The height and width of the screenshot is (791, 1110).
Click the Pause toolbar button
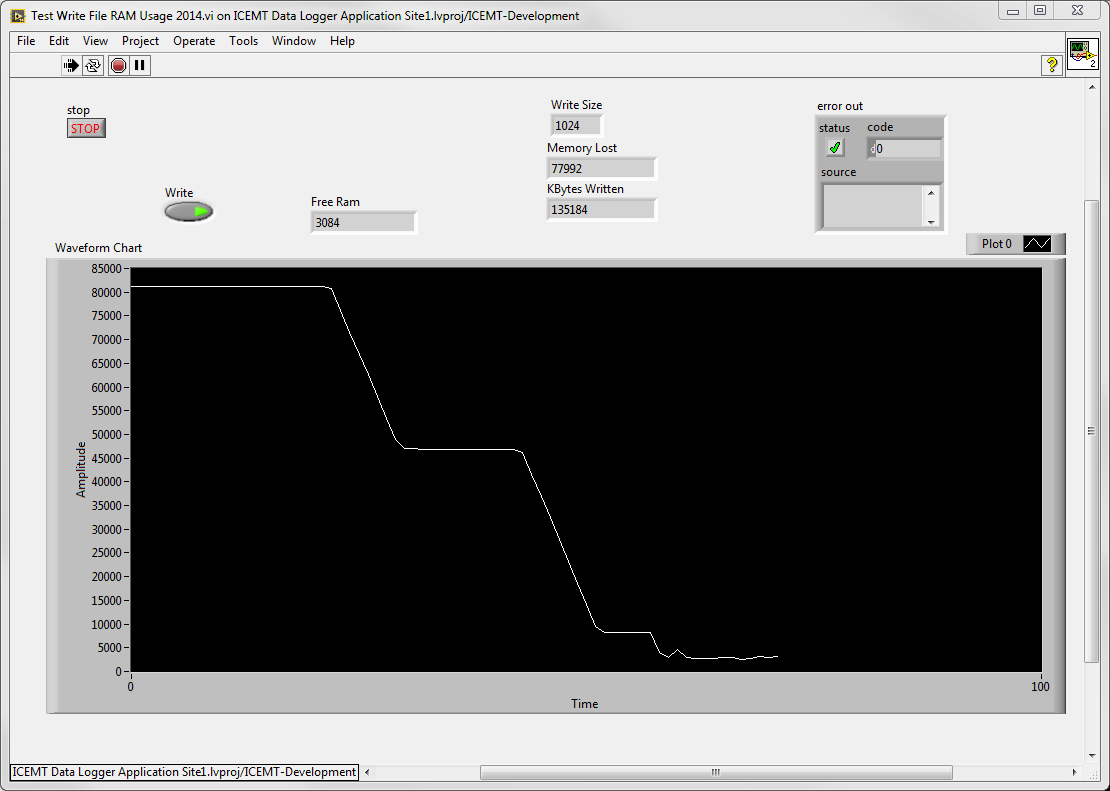pyautogui.click(x=140, y=66)
